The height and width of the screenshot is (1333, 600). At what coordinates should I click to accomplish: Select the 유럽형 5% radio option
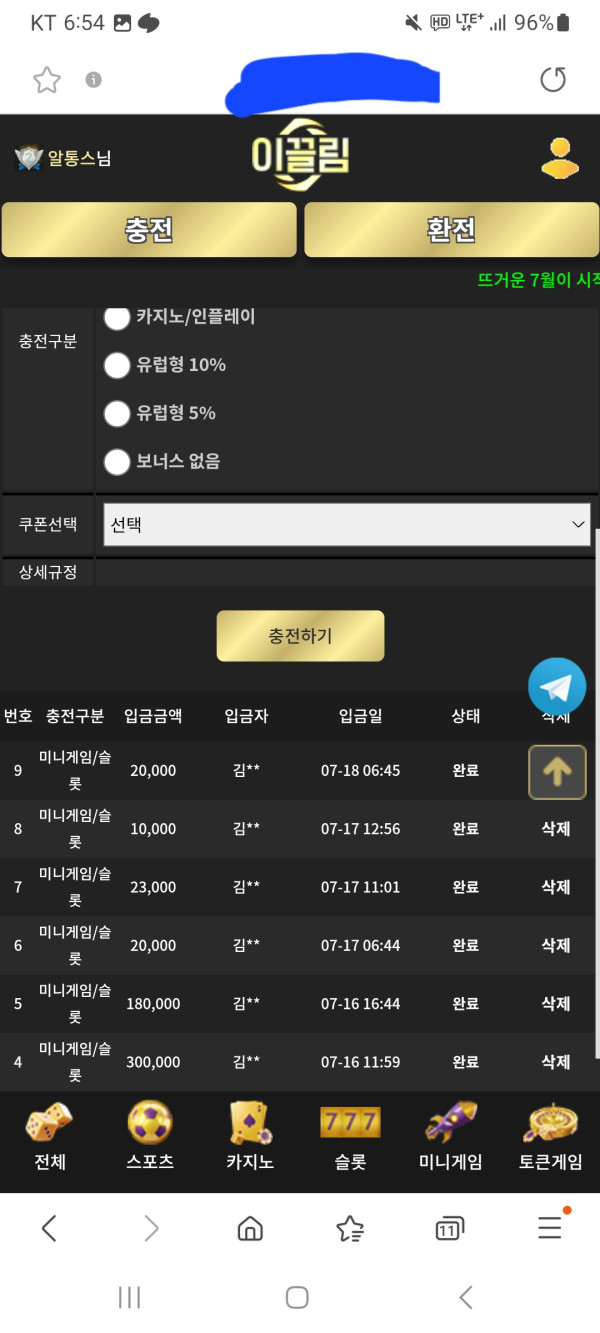118,413
